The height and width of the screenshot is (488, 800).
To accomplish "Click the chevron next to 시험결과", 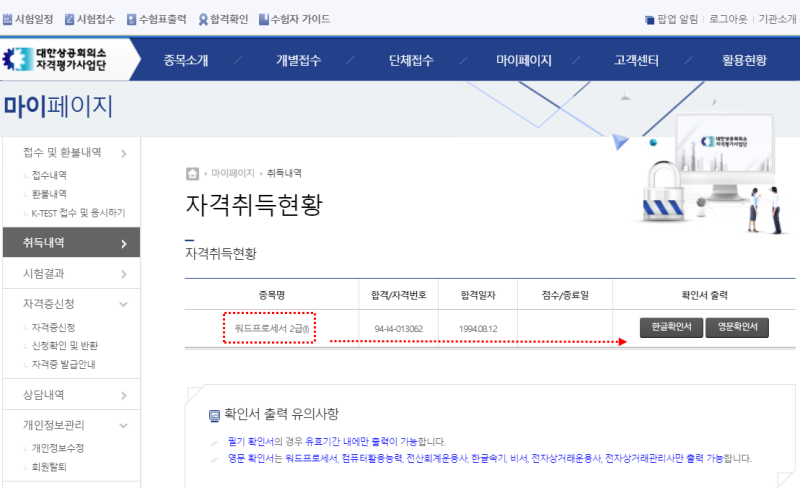I will (124, 274).
